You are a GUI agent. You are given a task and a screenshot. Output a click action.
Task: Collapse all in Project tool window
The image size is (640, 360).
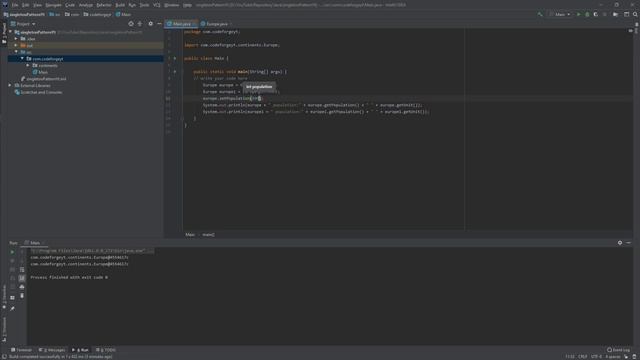coord(140,24)
